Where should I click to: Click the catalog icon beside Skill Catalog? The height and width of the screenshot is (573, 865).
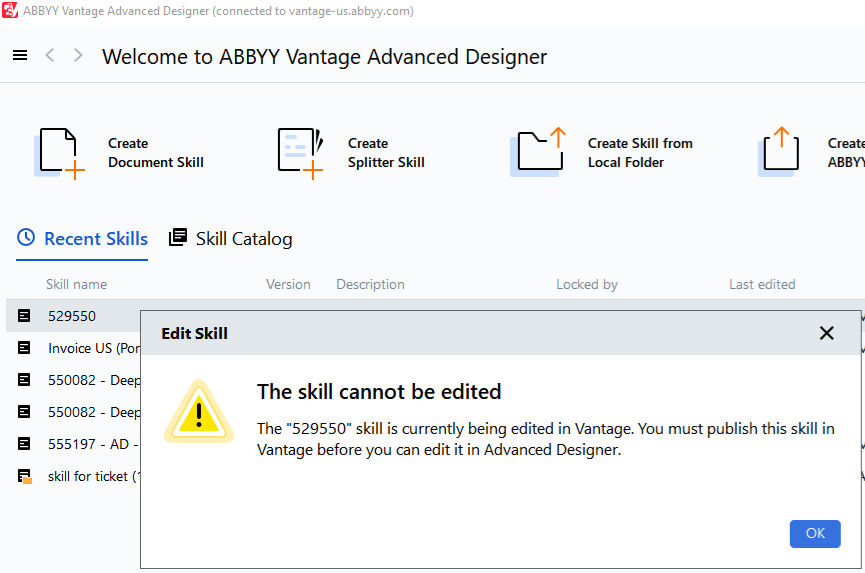pyautogui.click(x=178, y=237)
